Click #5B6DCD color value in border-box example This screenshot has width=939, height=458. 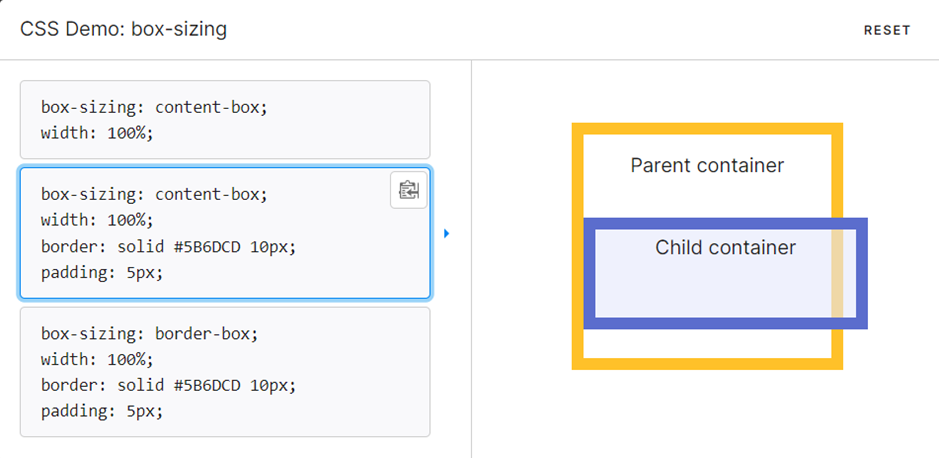(x=207, y=385)
